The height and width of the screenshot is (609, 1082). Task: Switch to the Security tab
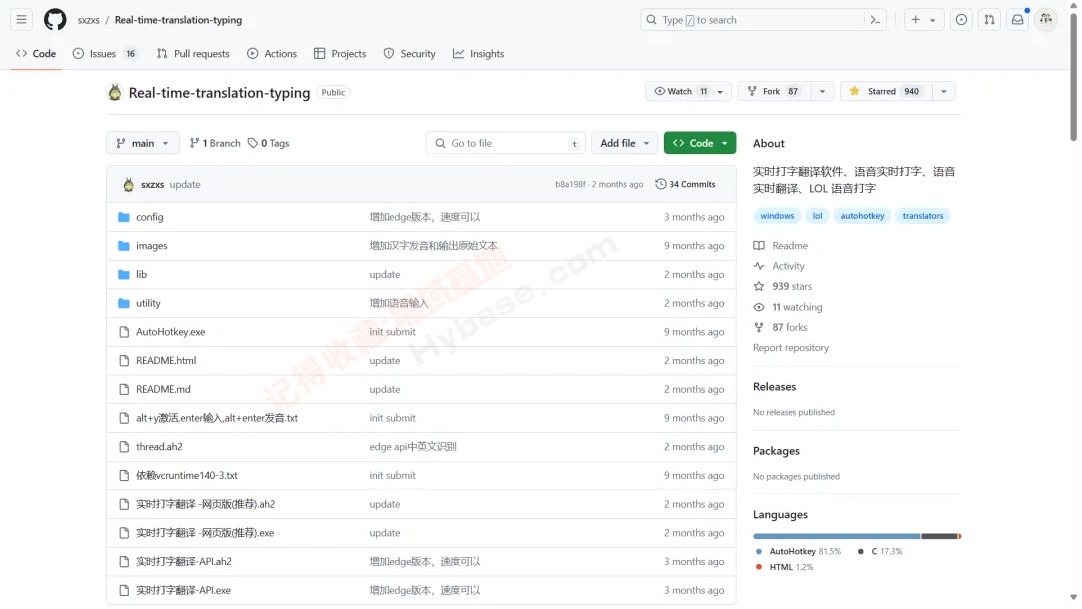point(410,54)
